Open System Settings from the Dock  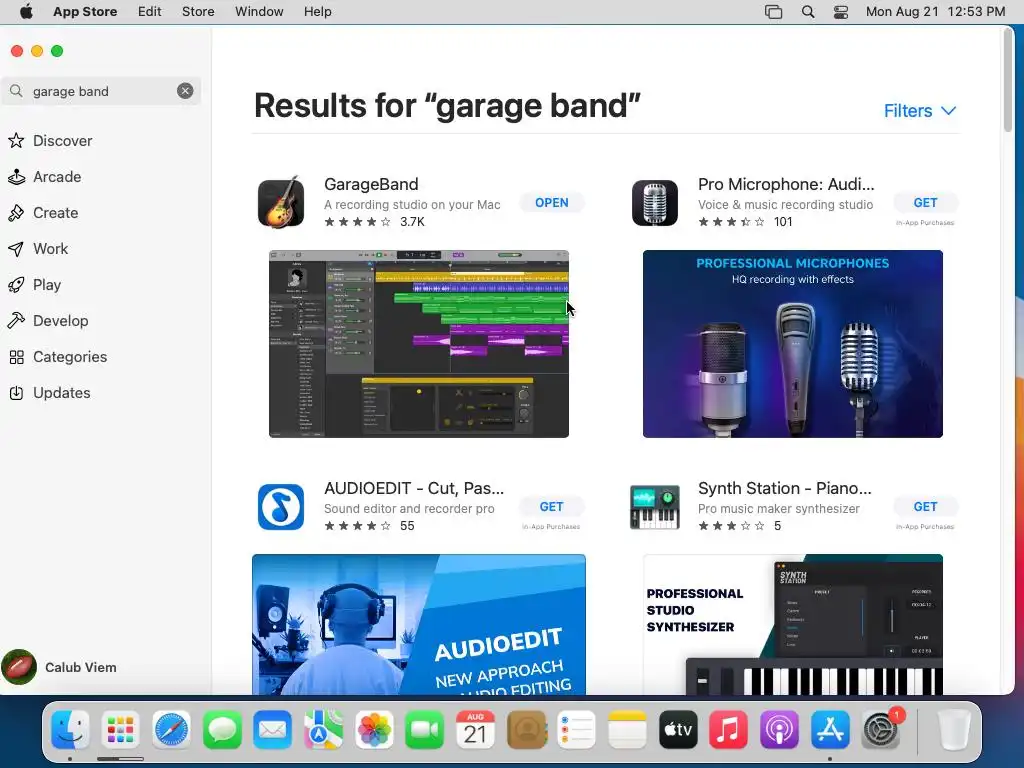tap(881, 729)
